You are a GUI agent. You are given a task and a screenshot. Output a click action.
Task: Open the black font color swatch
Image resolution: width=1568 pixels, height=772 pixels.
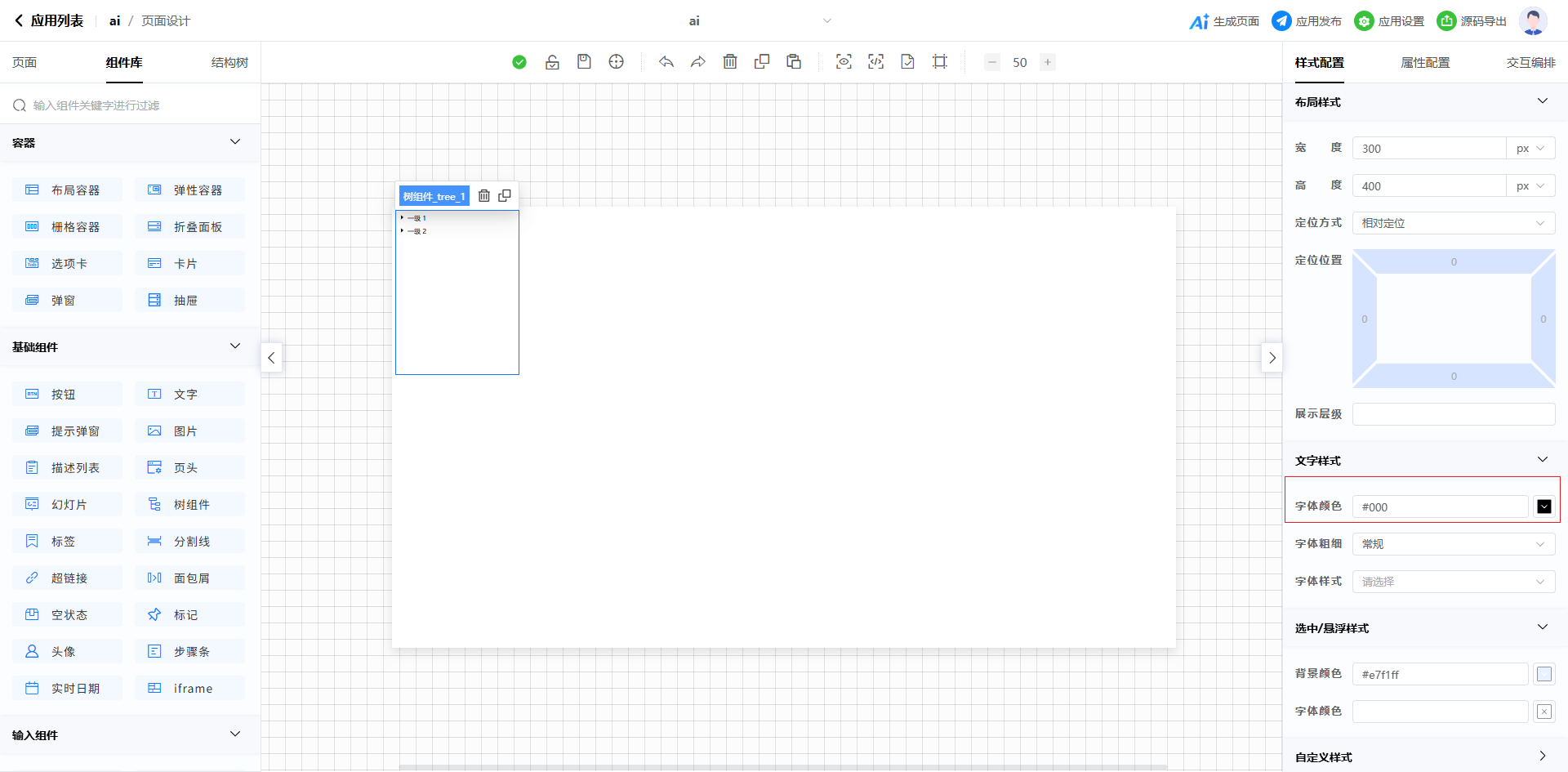coord(1543,506)
